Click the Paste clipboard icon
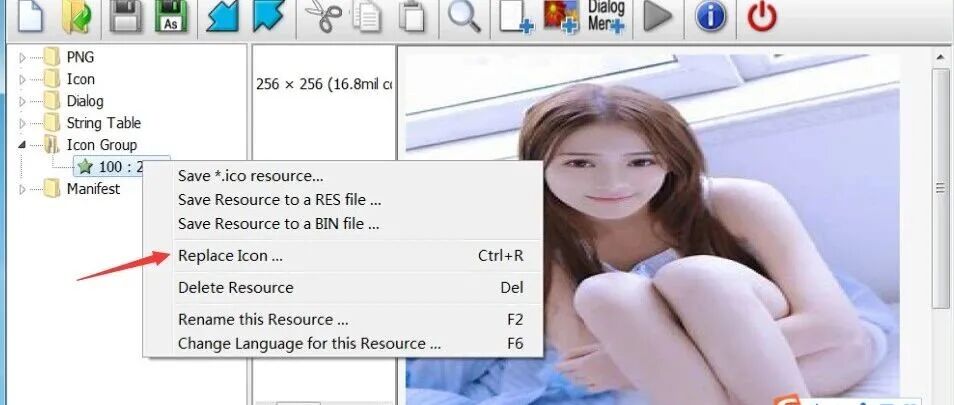The width and height of the screenshot is (954, 405). click(x=412, y=16)
